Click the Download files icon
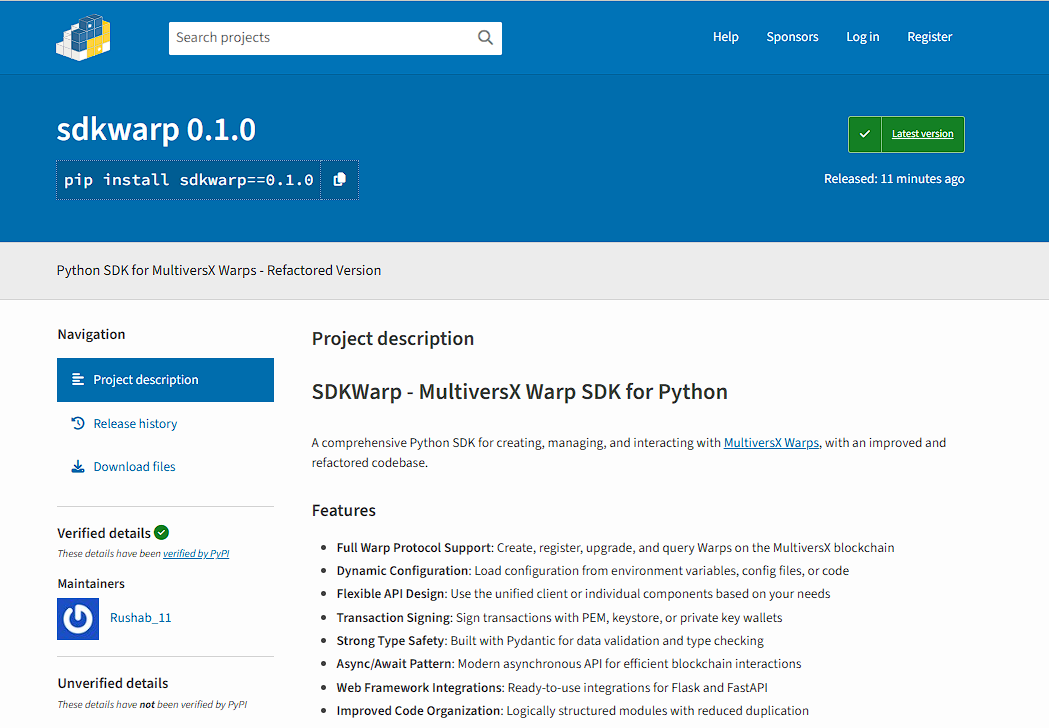 (x=78, y=466)
